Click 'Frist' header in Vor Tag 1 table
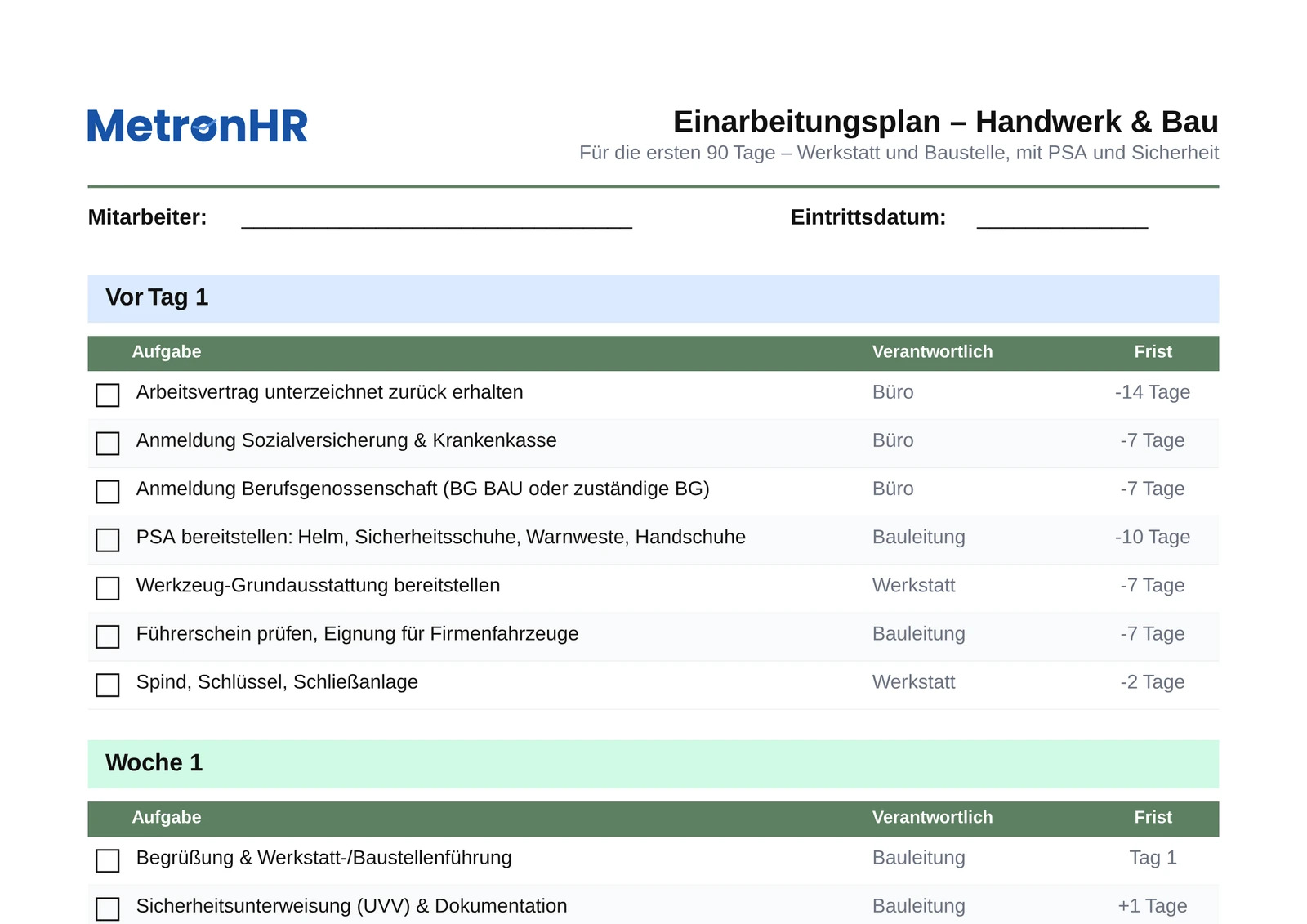Viewport: 1307px width, 924px height. [x=1153, y=352]
